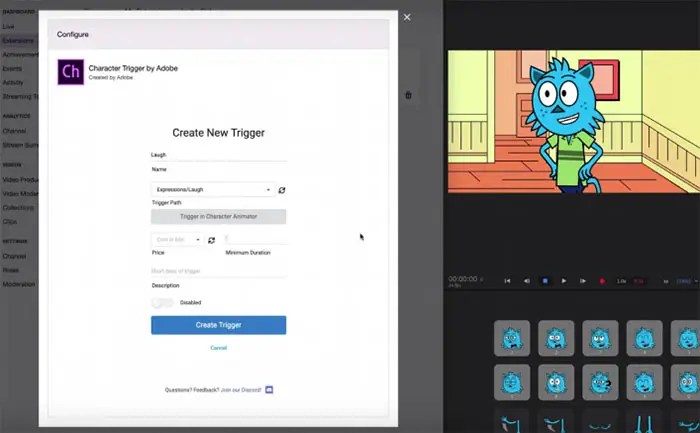This screenshot has height=433, width=700.
Task: Open Activity in the sidebar
Action: click(13, 83)
